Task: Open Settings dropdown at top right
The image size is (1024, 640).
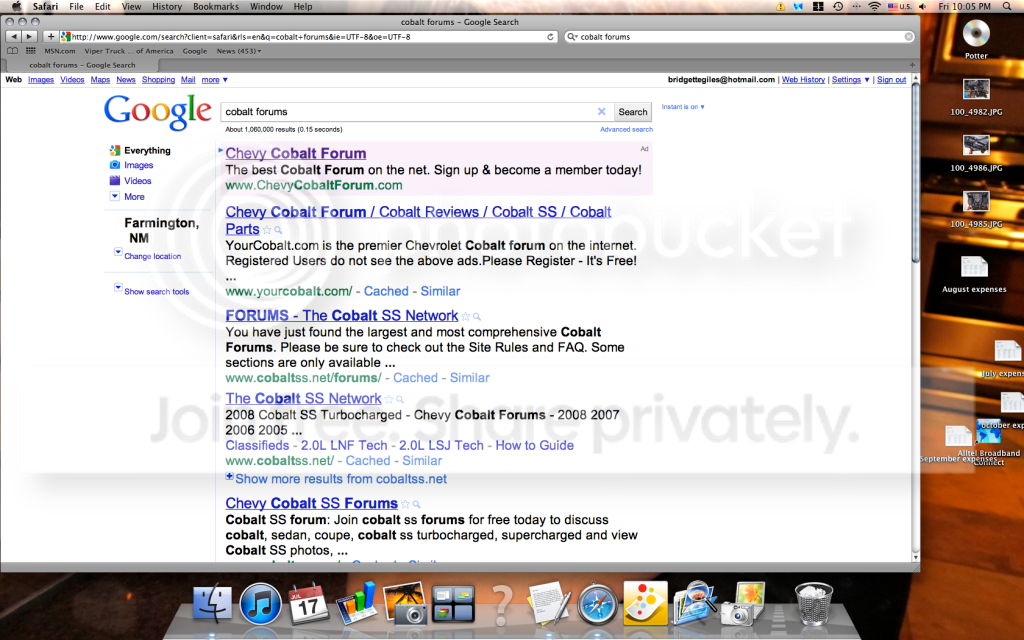Action: 850,80
